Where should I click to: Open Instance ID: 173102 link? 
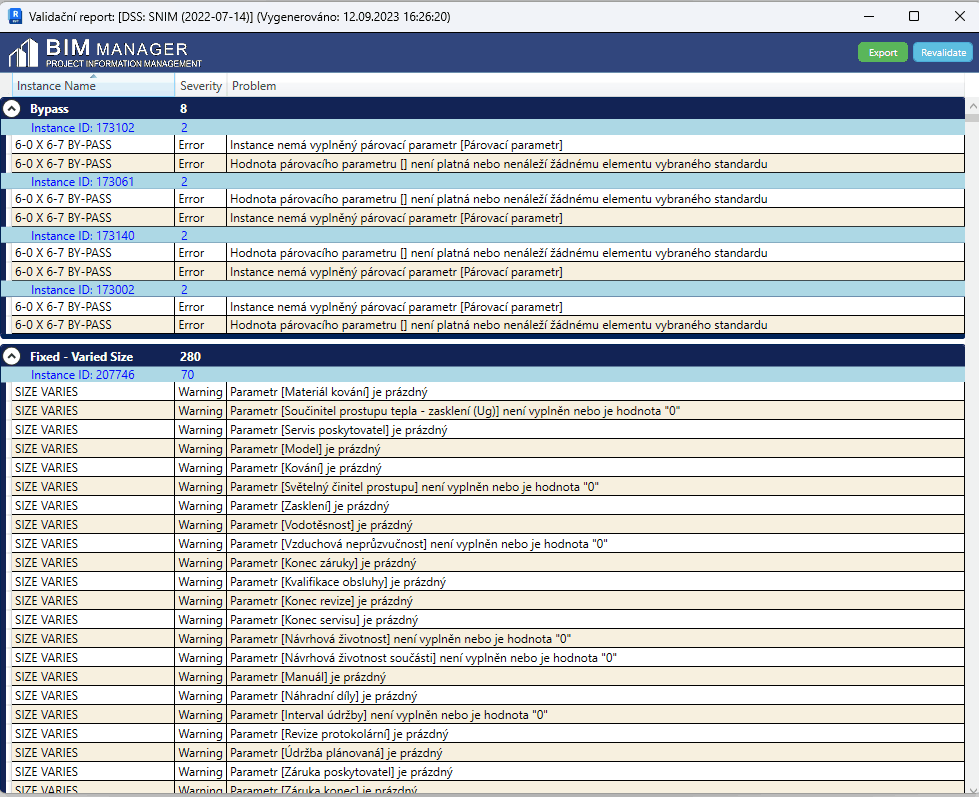pyautogui.click(x=82, y=127)
